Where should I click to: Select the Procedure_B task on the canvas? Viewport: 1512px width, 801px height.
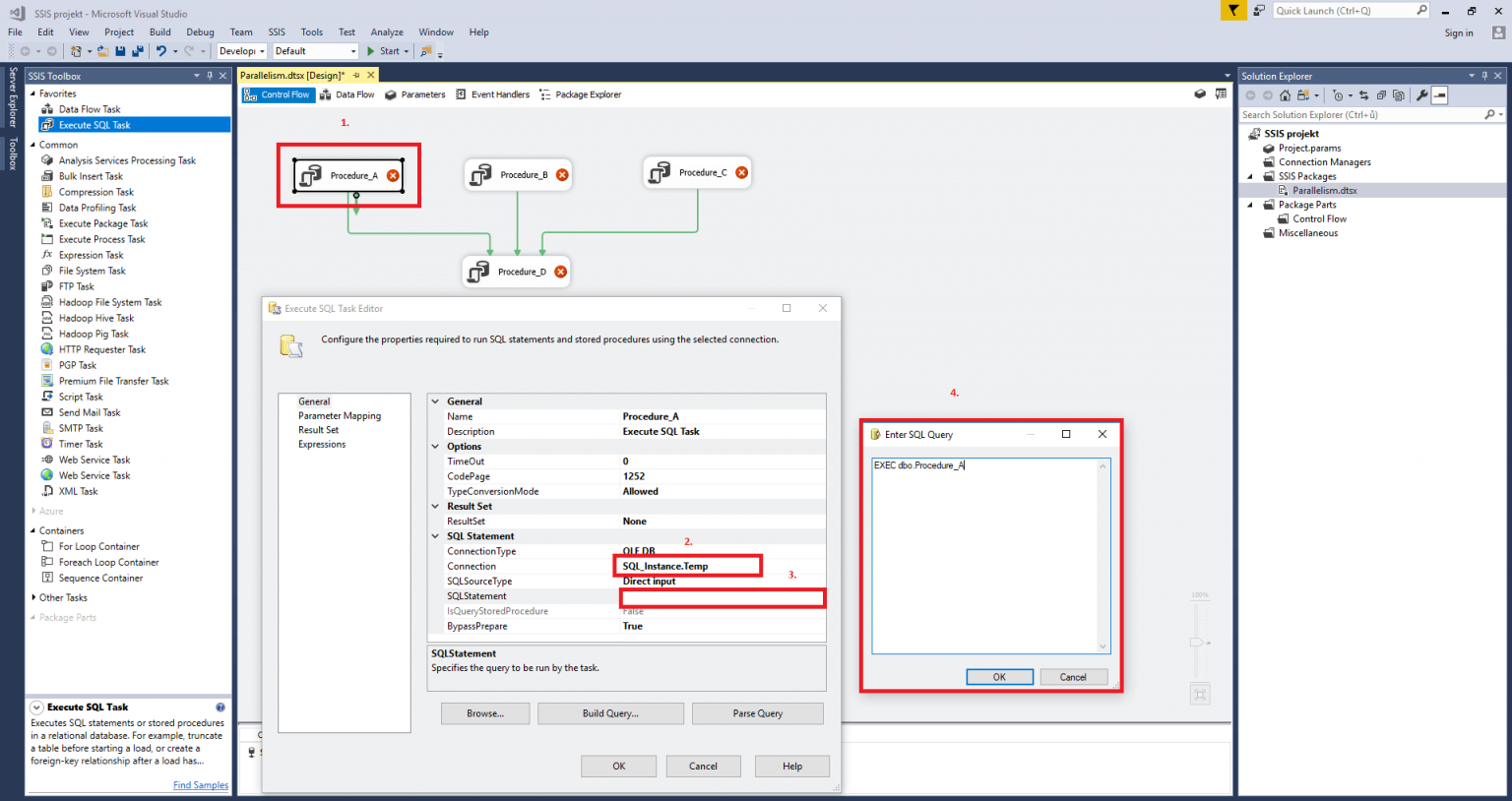tap(518, 175)
